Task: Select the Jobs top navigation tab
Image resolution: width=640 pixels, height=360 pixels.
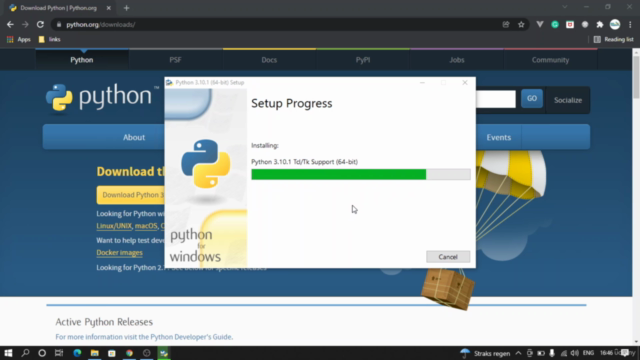Action: 457,60
